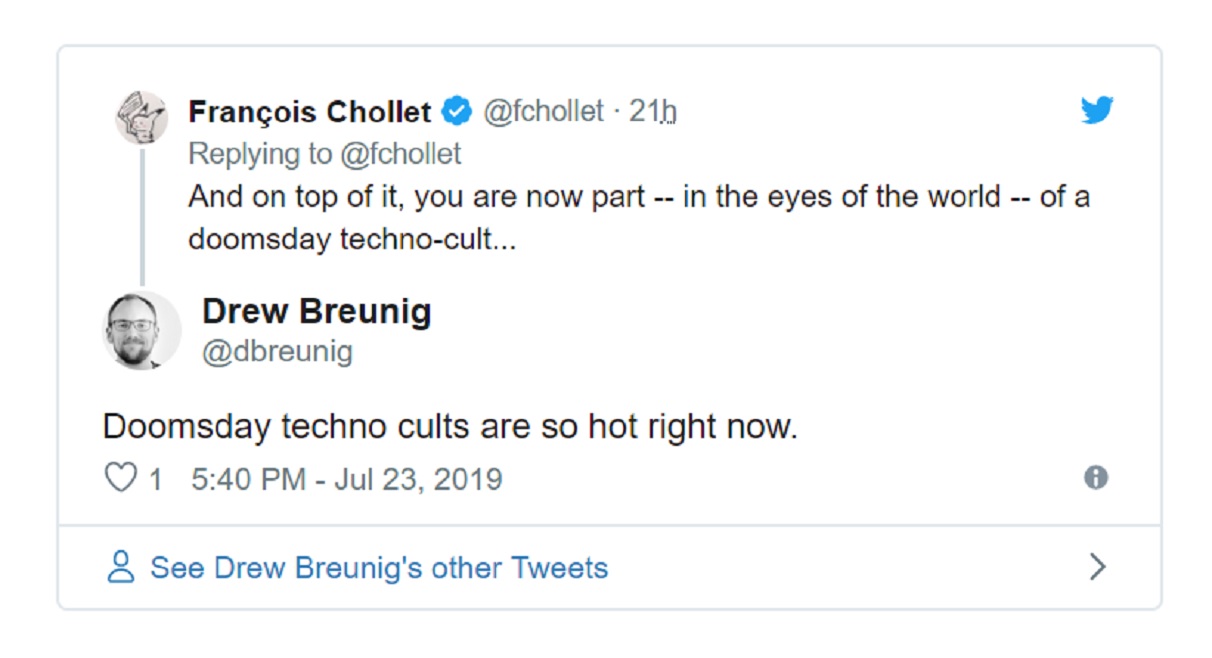Open tweet information via the info icon

pyautogui.click(x=1097, y=478)
